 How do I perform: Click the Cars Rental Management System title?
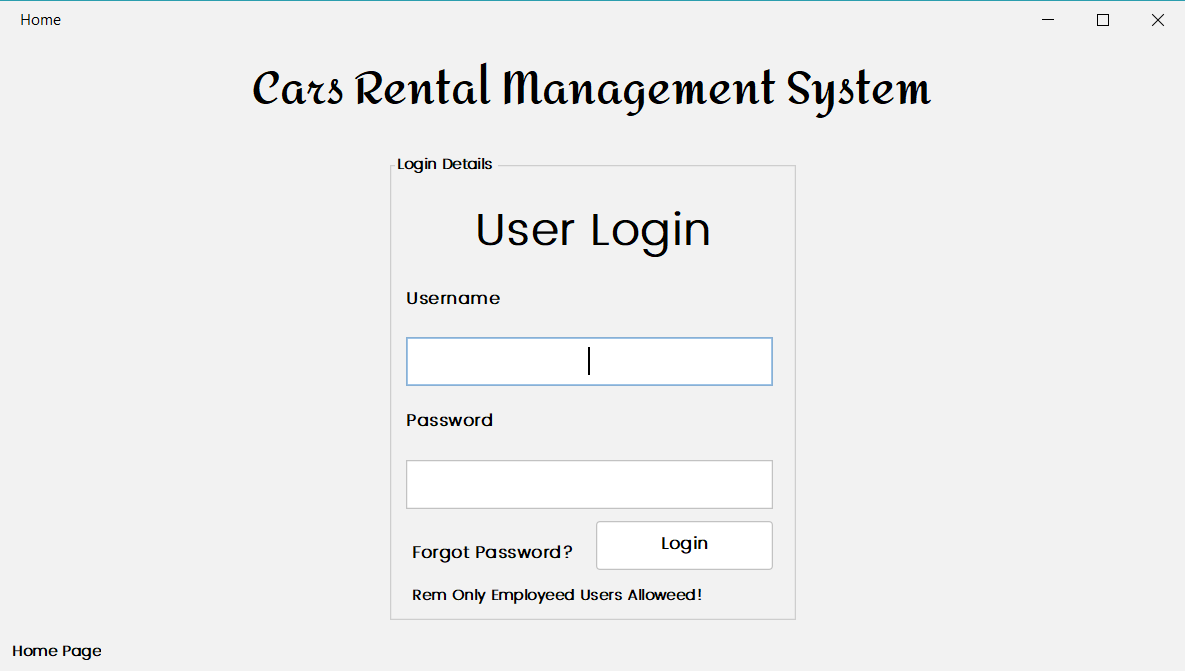[591, 88]
